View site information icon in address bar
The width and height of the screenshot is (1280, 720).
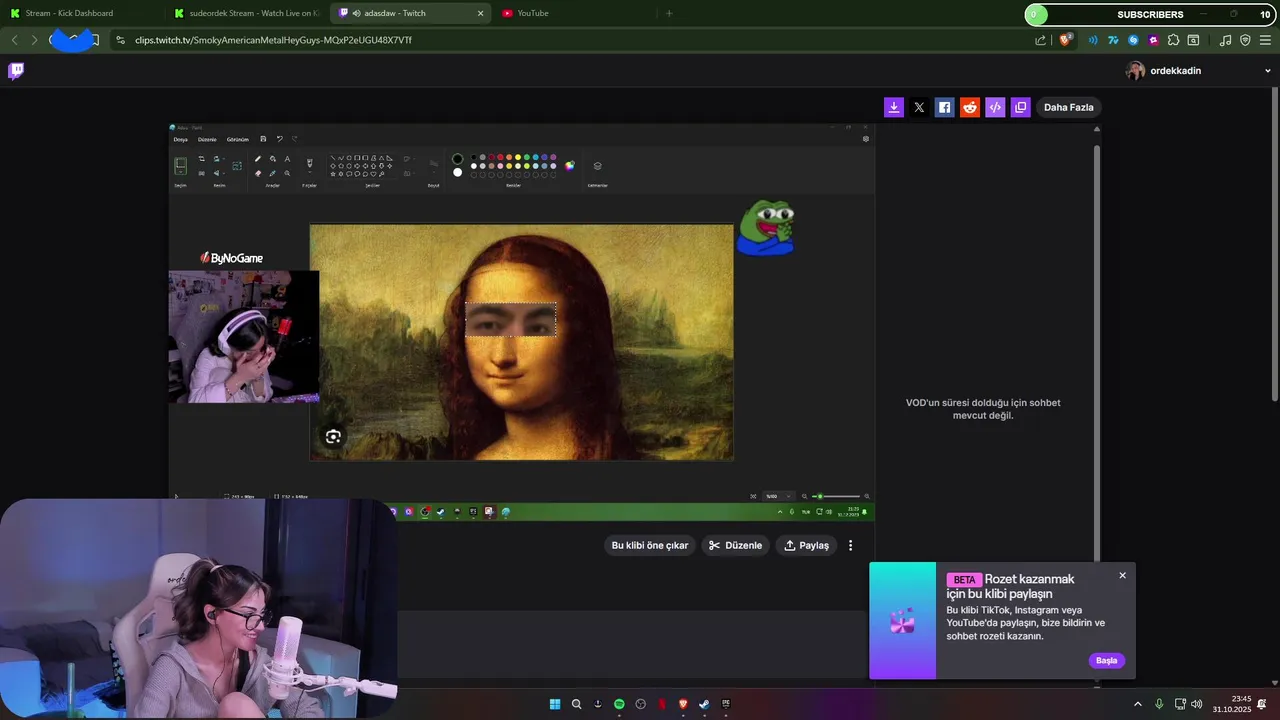point(120,40)
